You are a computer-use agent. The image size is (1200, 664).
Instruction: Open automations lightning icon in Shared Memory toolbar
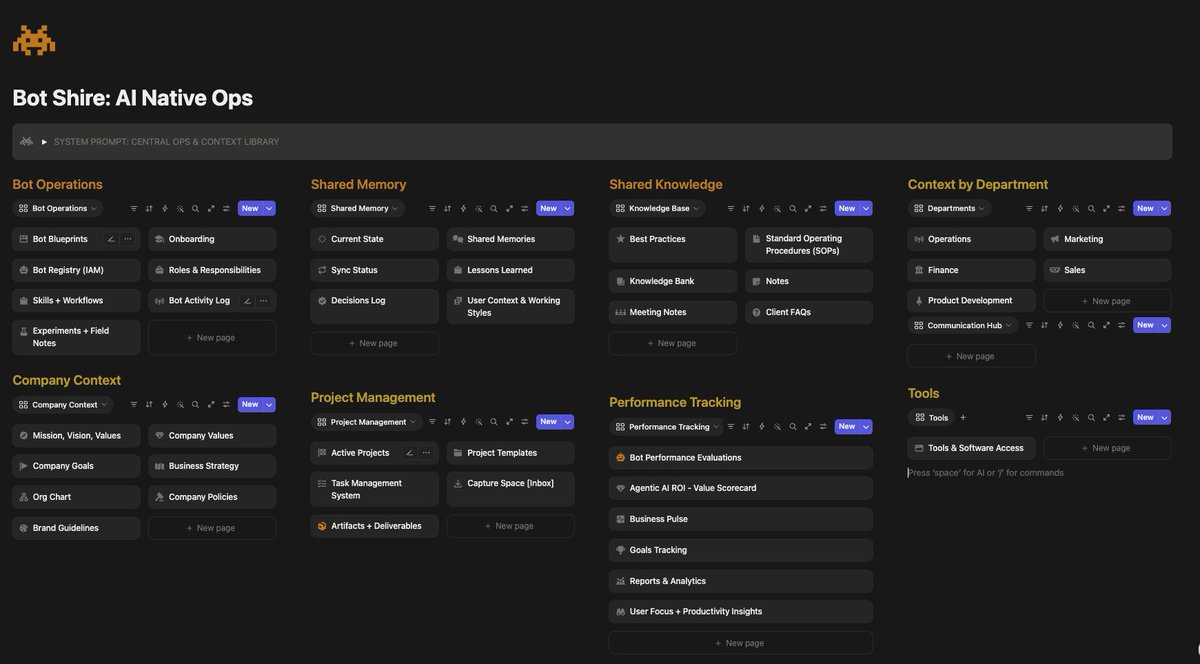coord(463,209)
